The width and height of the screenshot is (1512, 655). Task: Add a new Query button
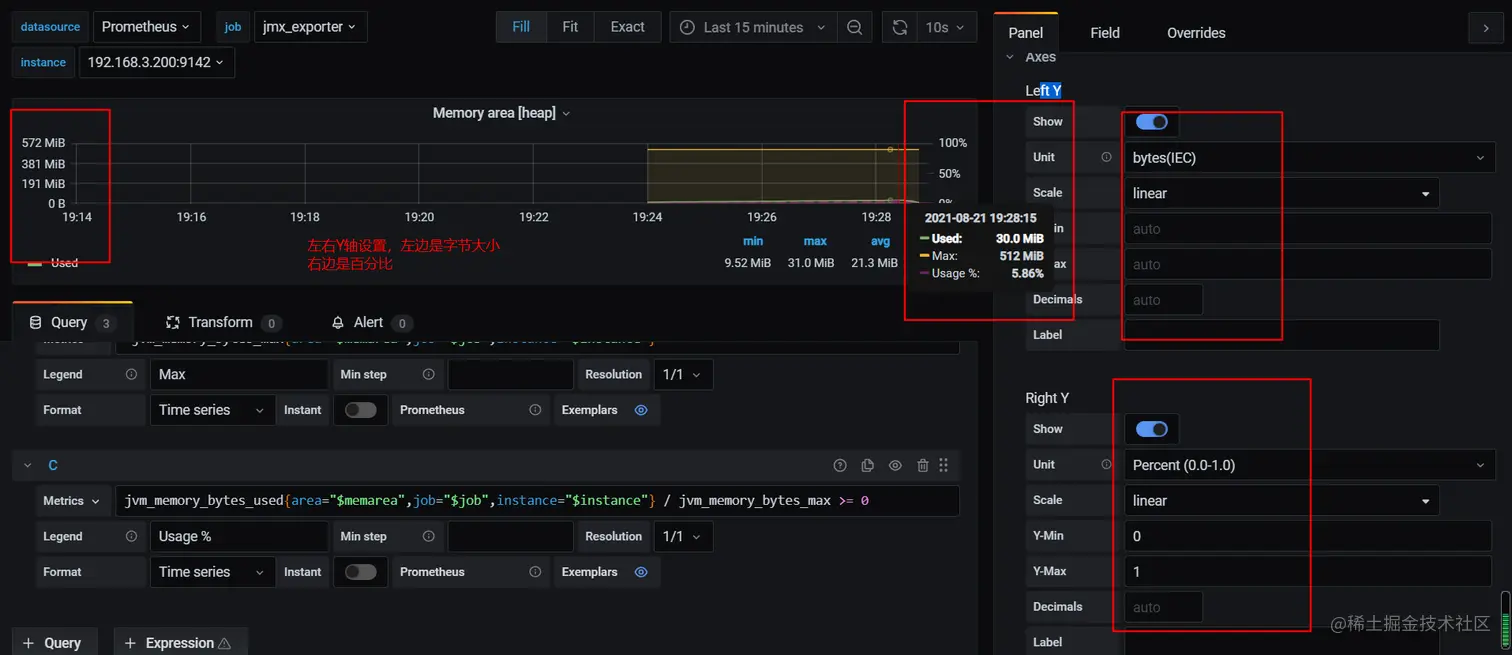54,642
